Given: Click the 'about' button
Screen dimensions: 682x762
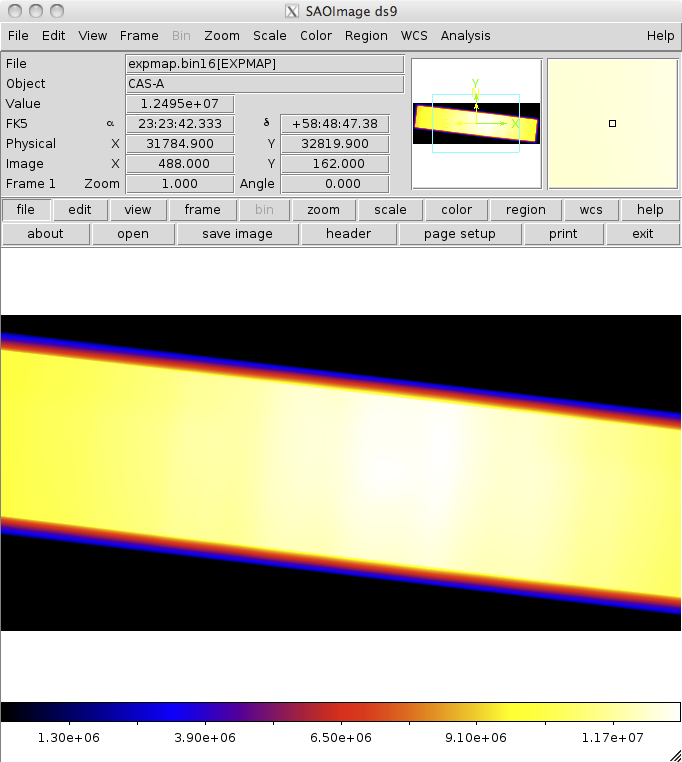Looking at the screenshot, I should (x=45, y=234).
